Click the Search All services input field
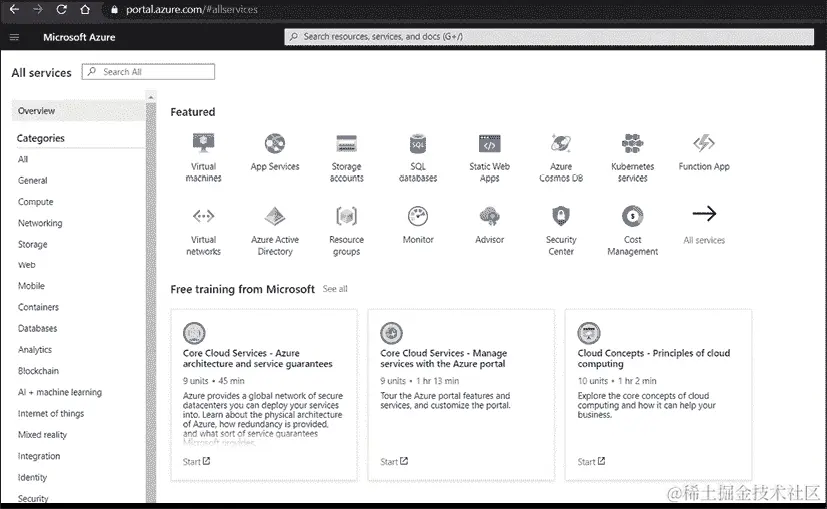 tap(148, 72)
